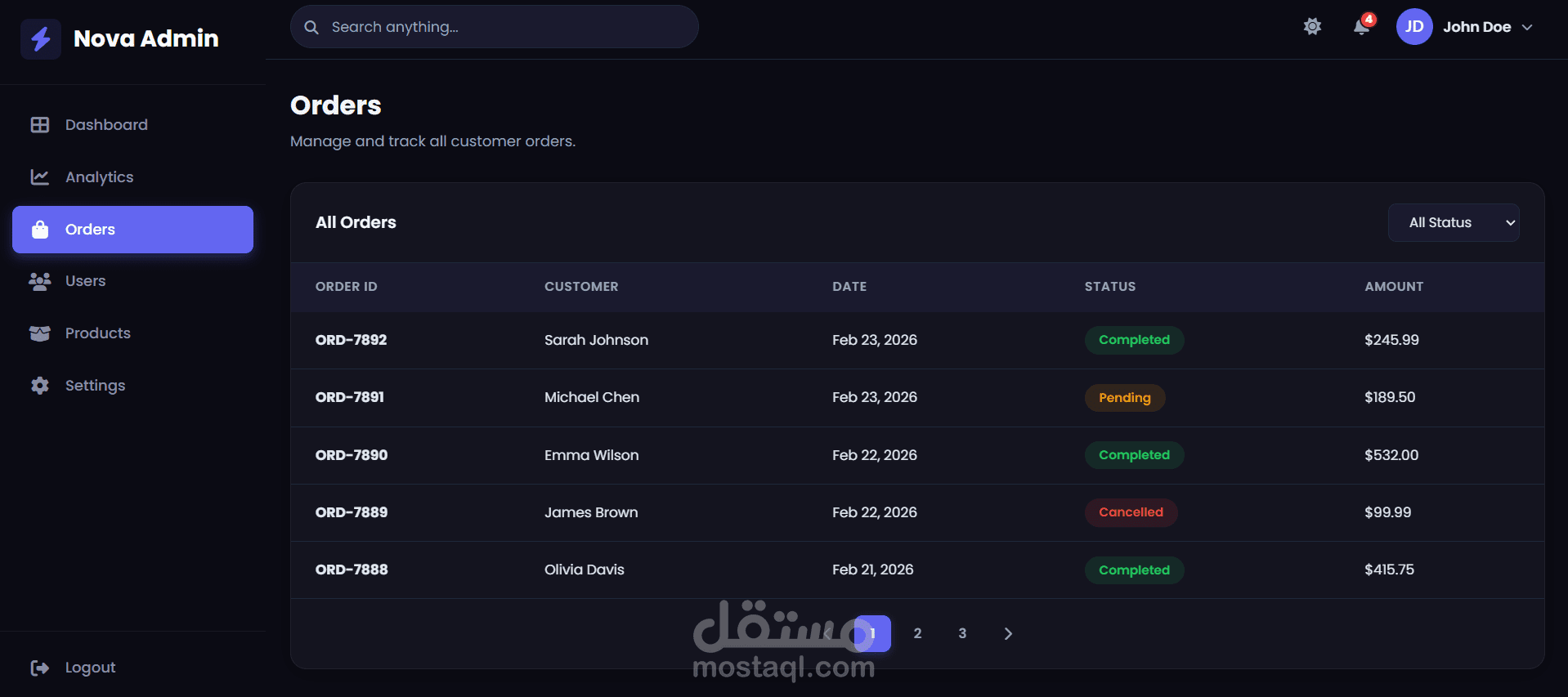This screenshot has height=697, width=1568.
Task: Go to next page with right chevron
Action: point(1008,633)
